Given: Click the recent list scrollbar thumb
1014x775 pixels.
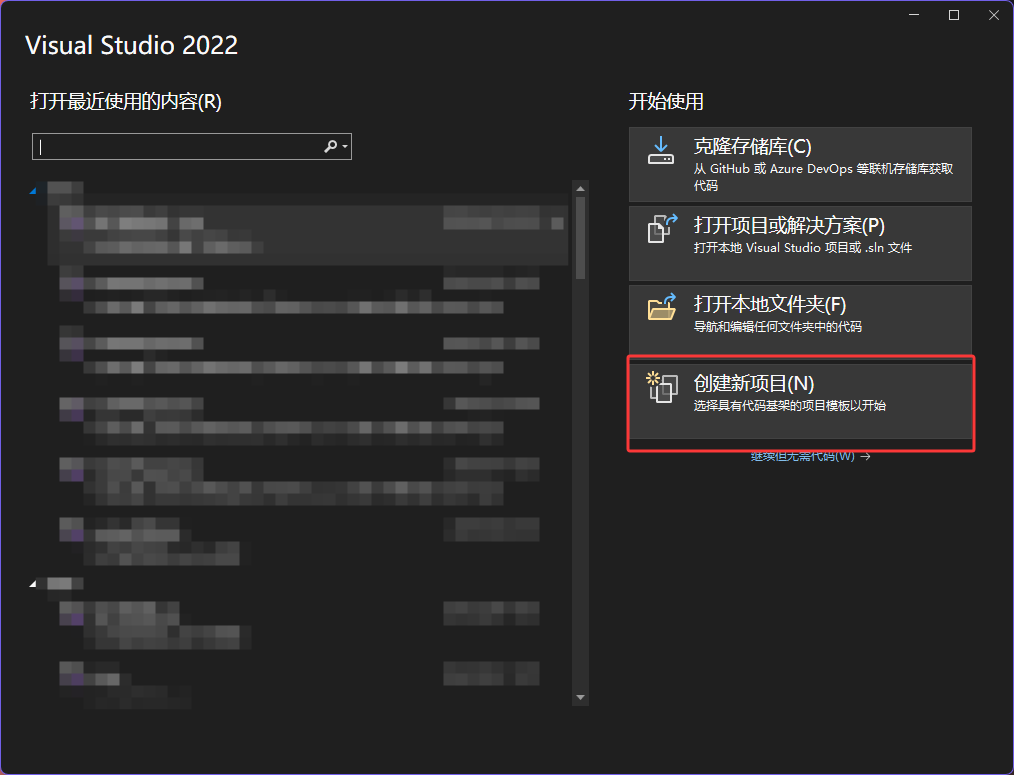Looking at the screenshot, I should coord(580,238).
